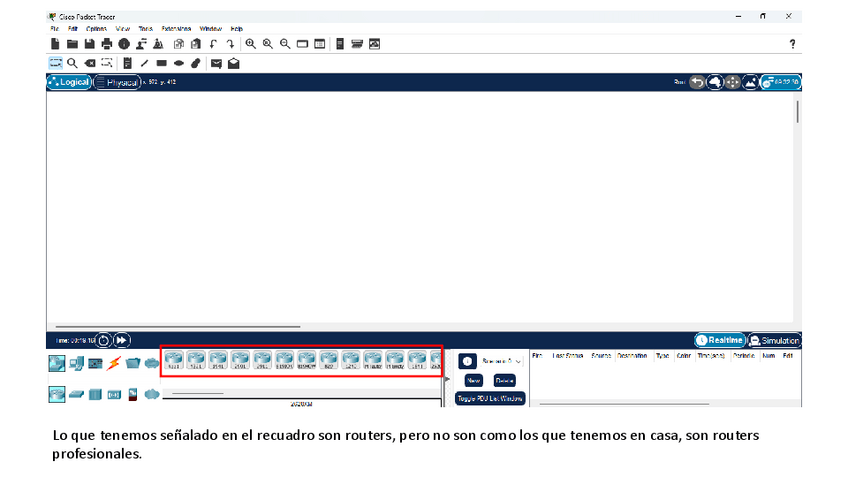
Task: Pick the first router model in device list
Action: pyautogui.click(x=174, y=359)
